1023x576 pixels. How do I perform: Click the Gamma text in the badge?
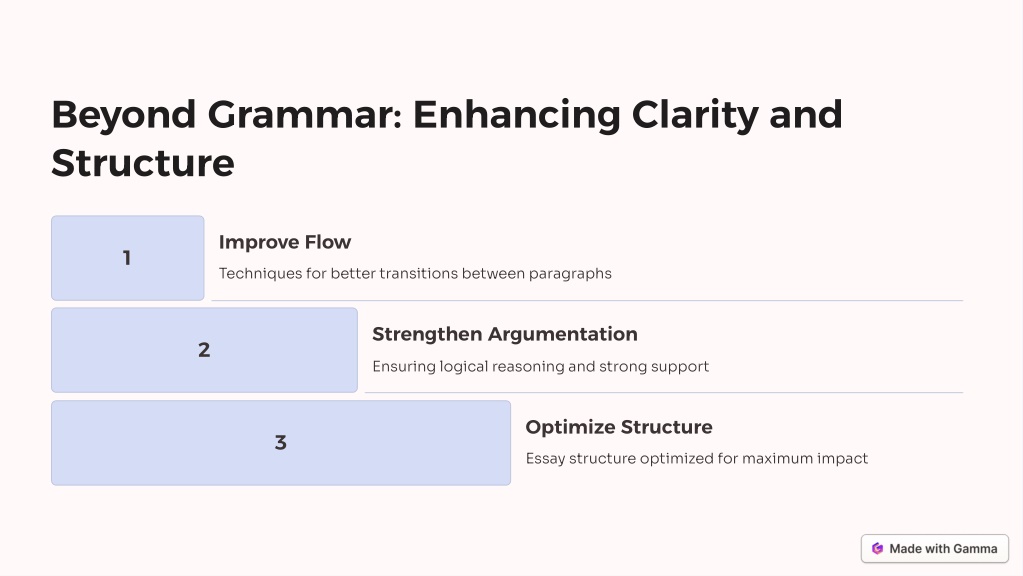(x=975, y=549)
